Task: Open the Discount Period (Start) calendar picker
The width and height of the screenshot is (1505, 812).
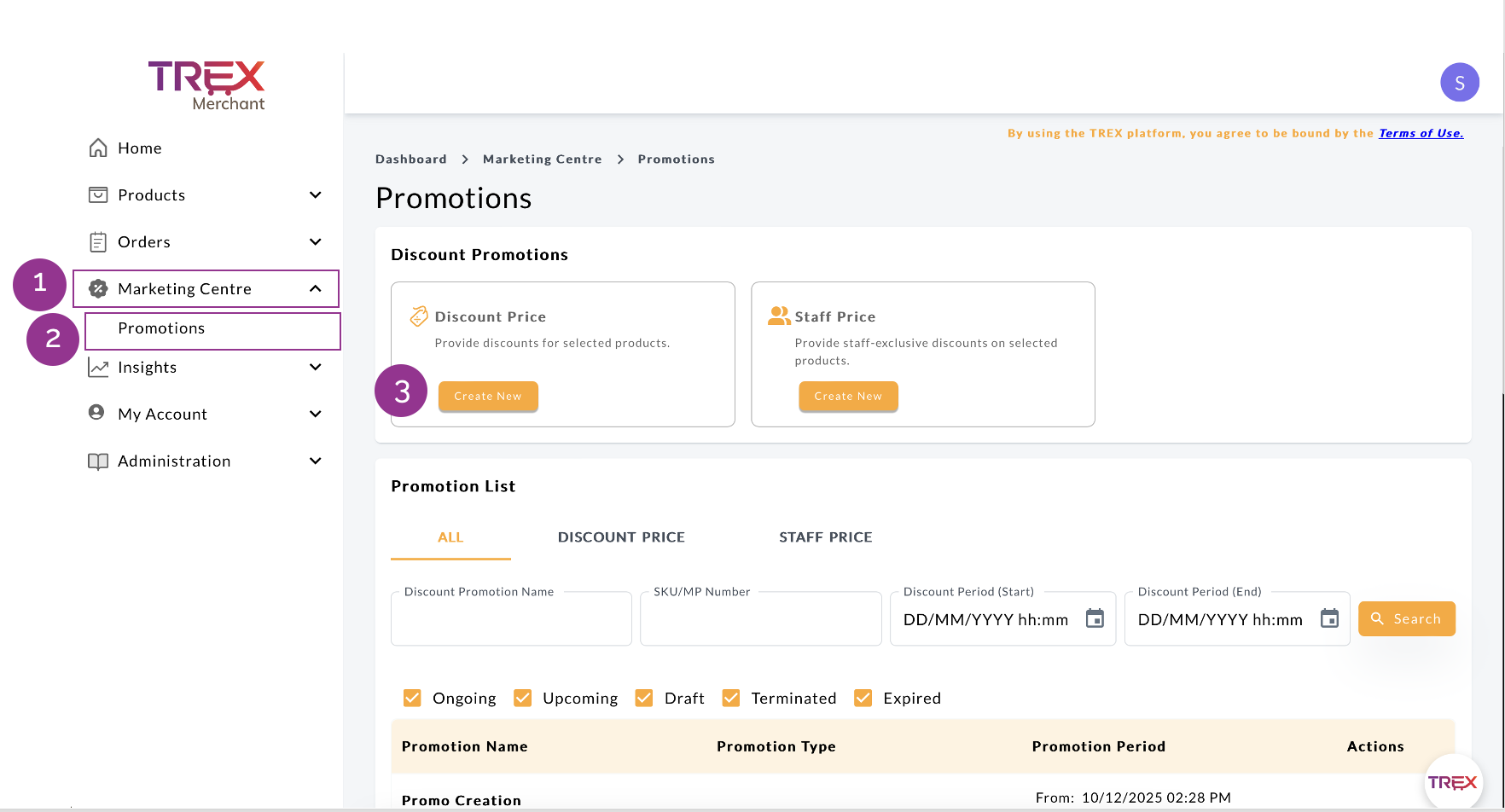Action: tap(1095, 618)
